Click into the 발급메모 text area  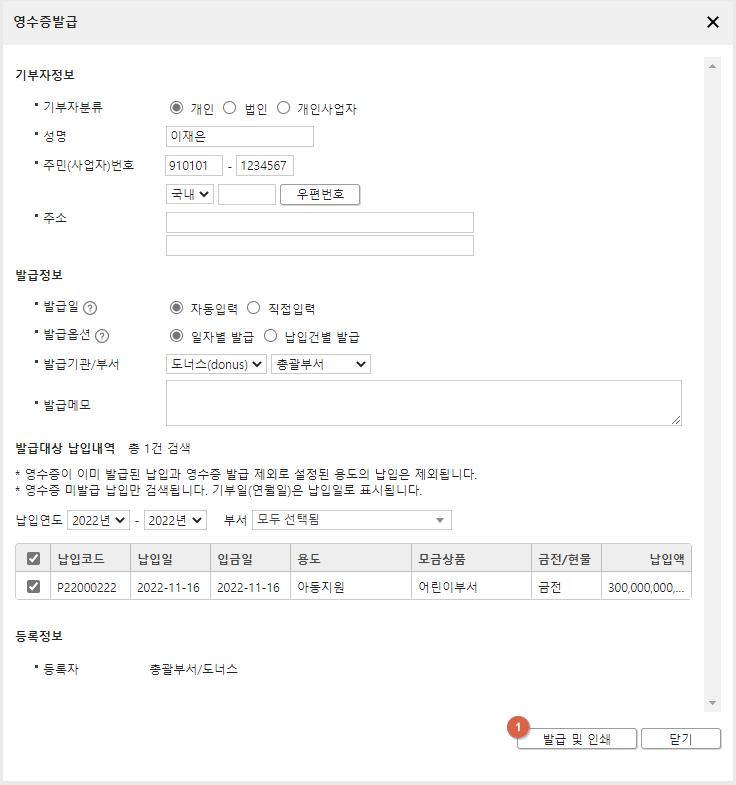423,403
